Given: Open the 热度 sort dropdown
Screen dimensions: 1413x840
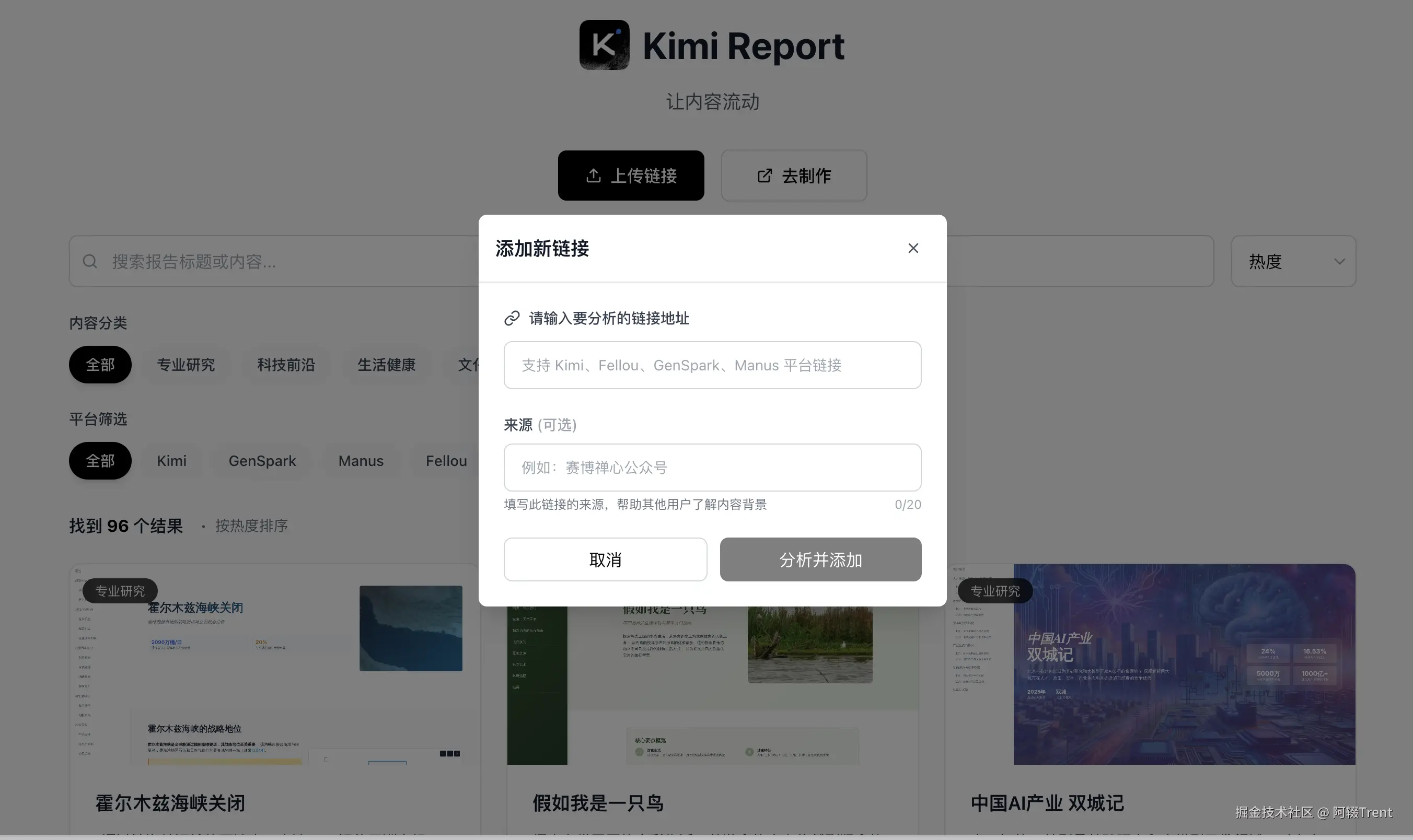Looking at the screenshot, I should click(1292, 262).
